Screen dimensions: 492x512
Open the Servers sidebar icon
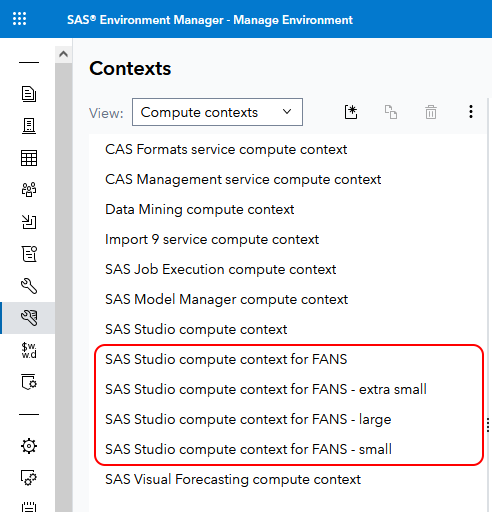29,126
